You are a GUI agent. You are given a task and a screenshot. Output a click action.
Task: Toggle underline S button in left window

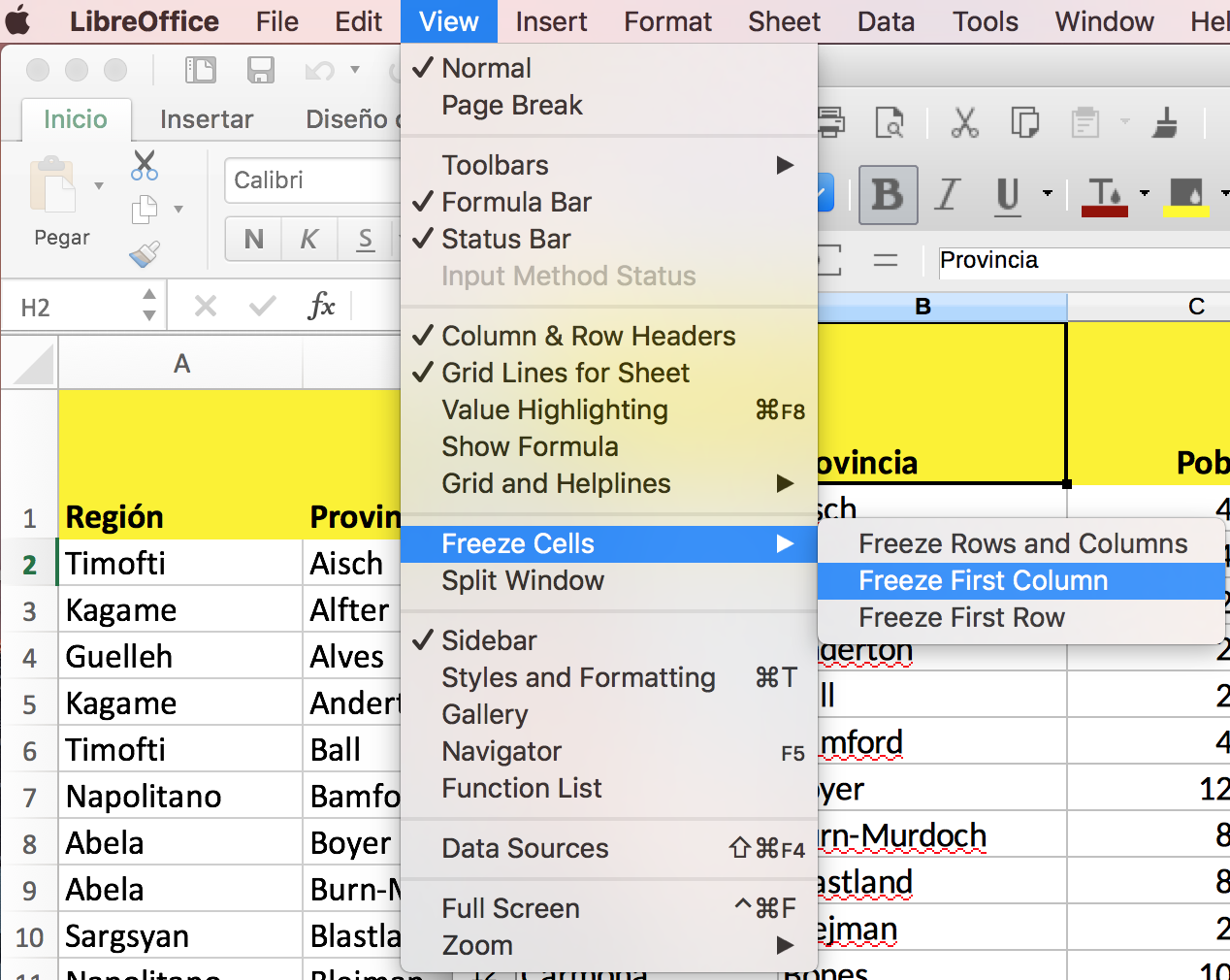point(366,239)
